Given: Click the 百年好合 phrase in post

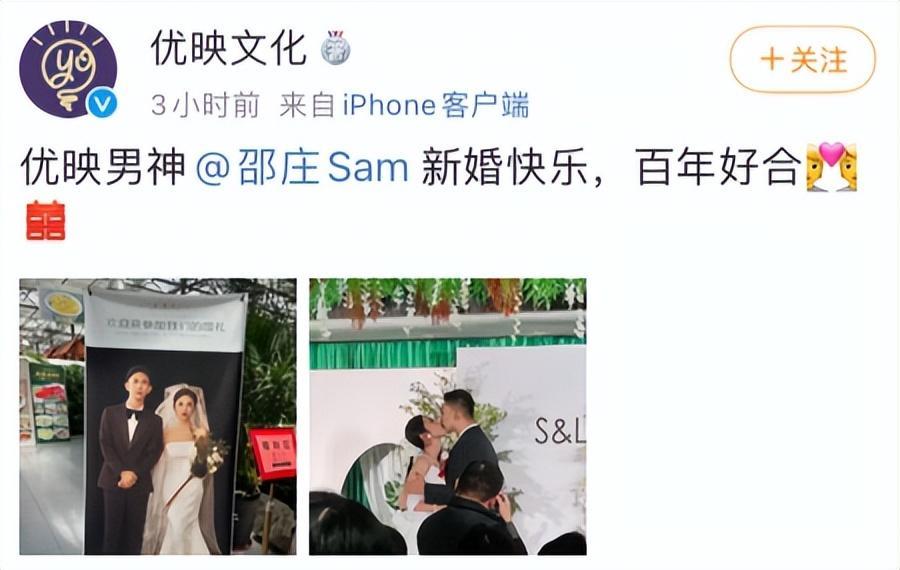Looking at the screenshot, I should pyautogui.click(x=719, y=167).
